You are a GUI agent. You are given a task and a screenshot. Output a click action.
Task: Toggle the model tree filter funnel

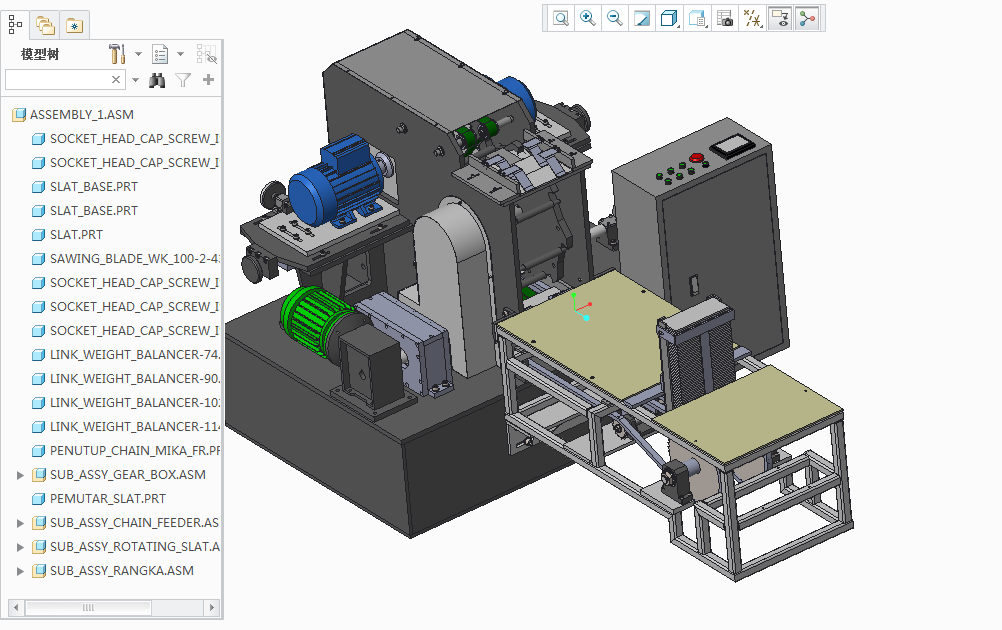(x=183, y=80)
